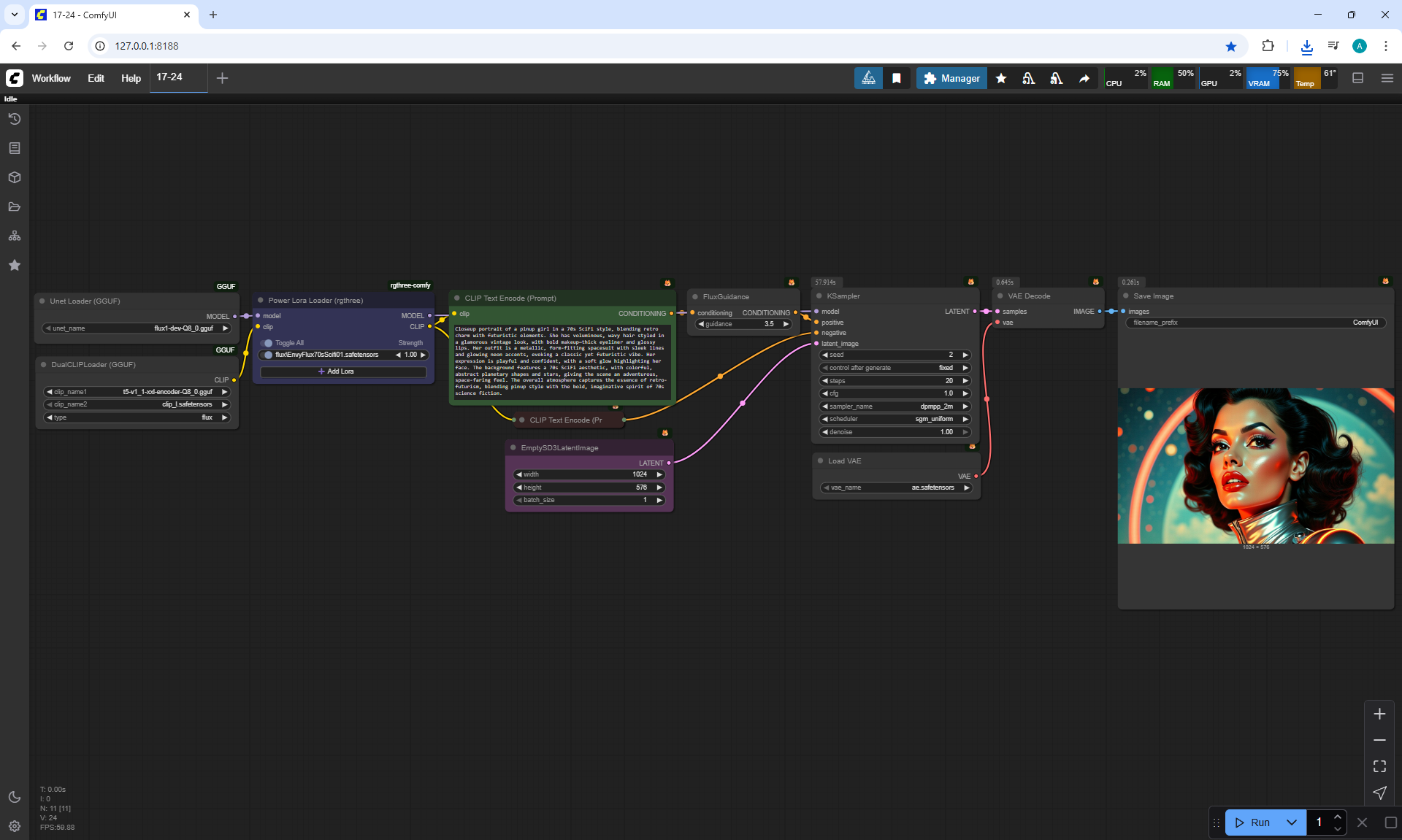Open the sampler_name dpmpp_2m dropdown
The height and width of the screenshot is (840, 1402).
click(895, 406)
